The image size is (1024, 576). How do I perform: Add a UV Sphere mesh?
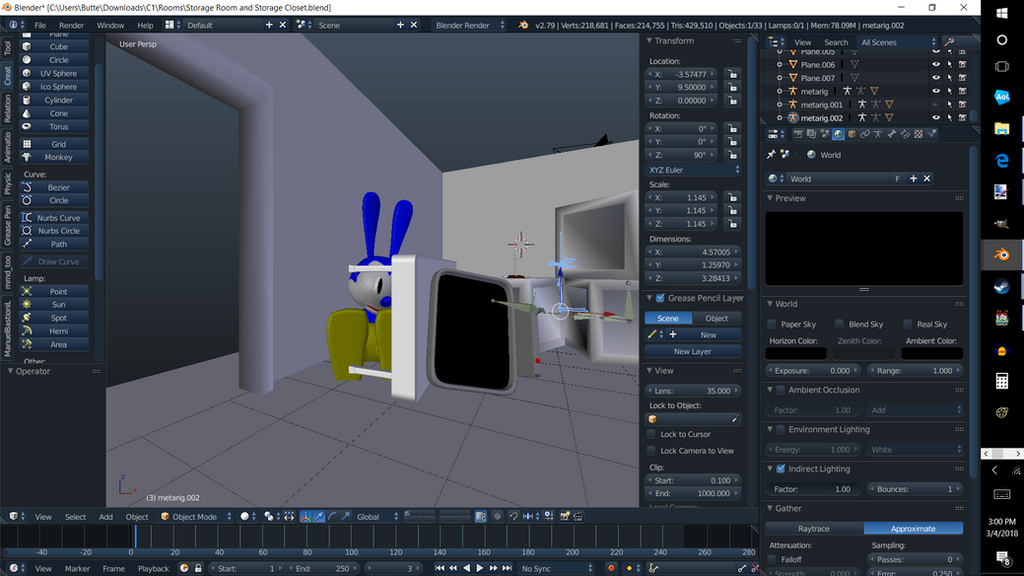click(54, 73)
